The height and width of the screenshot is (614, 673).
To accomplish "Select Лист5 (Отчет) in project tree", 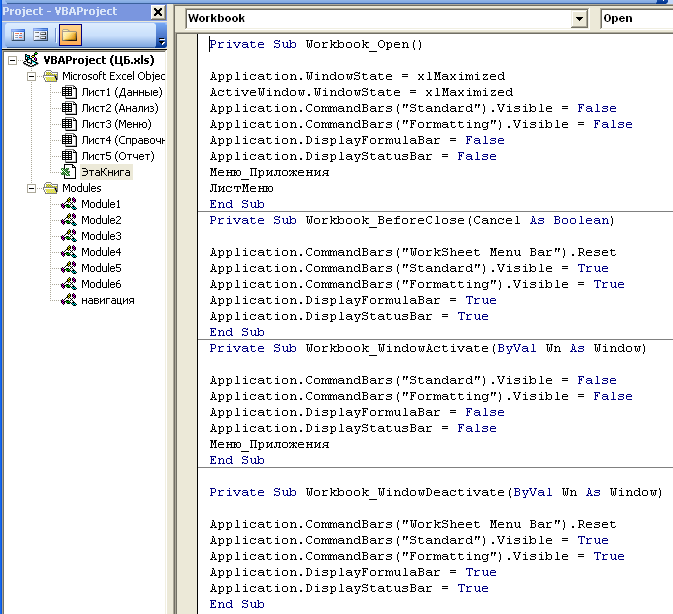I will pos(118,156).
